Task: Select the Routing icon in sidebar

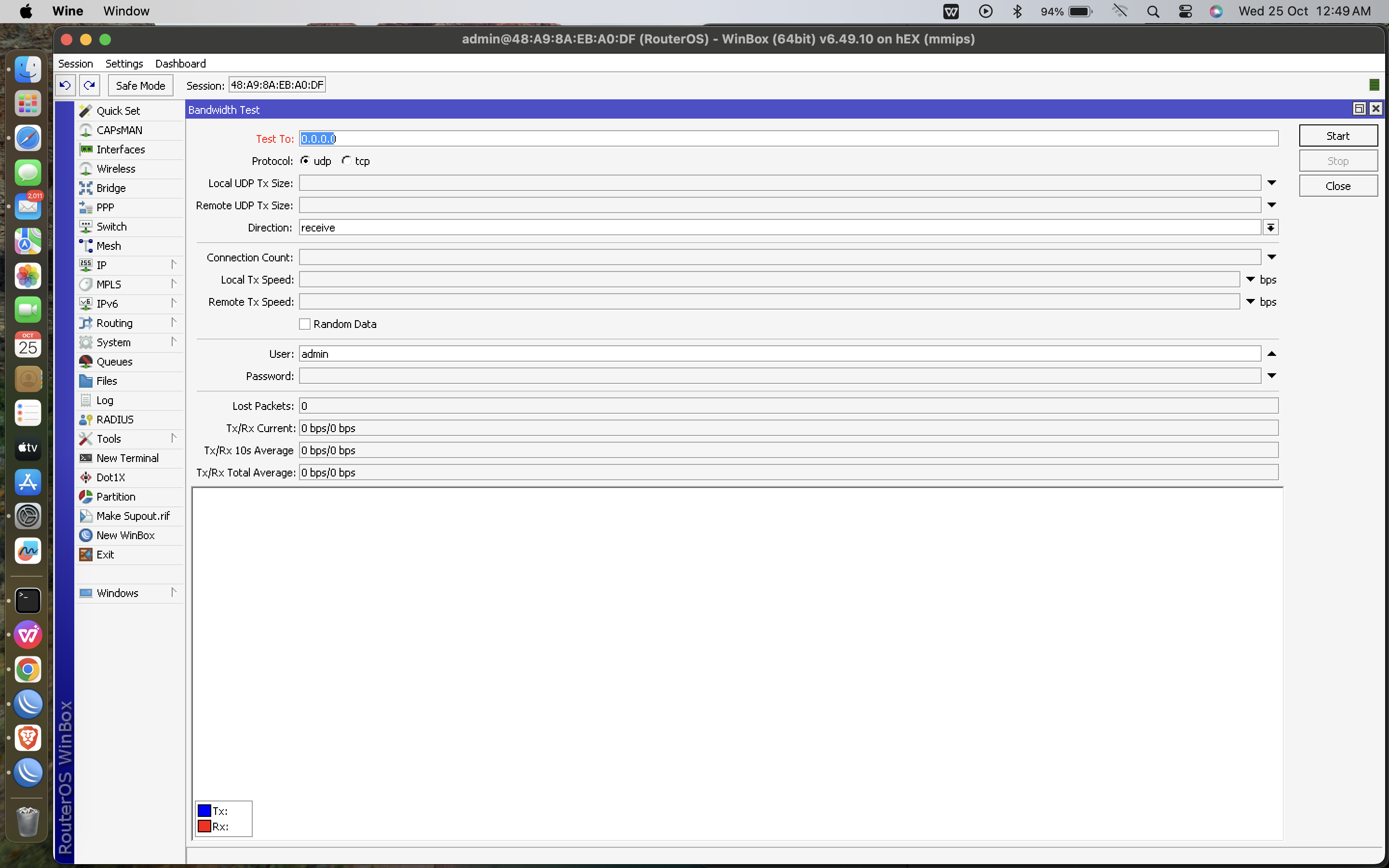Action: [x=86, y=322]
